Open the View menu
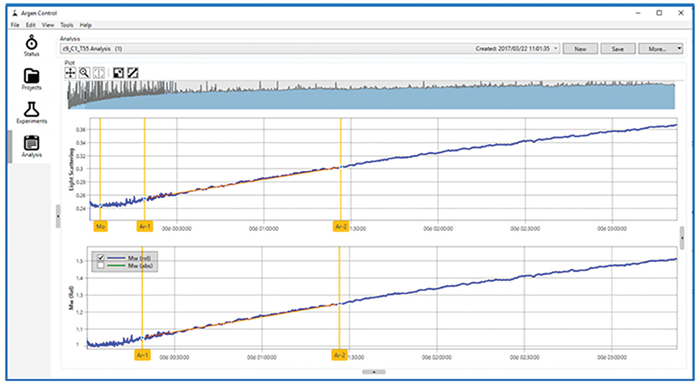Viewport: 700px width, 385px height. point(48,25)
